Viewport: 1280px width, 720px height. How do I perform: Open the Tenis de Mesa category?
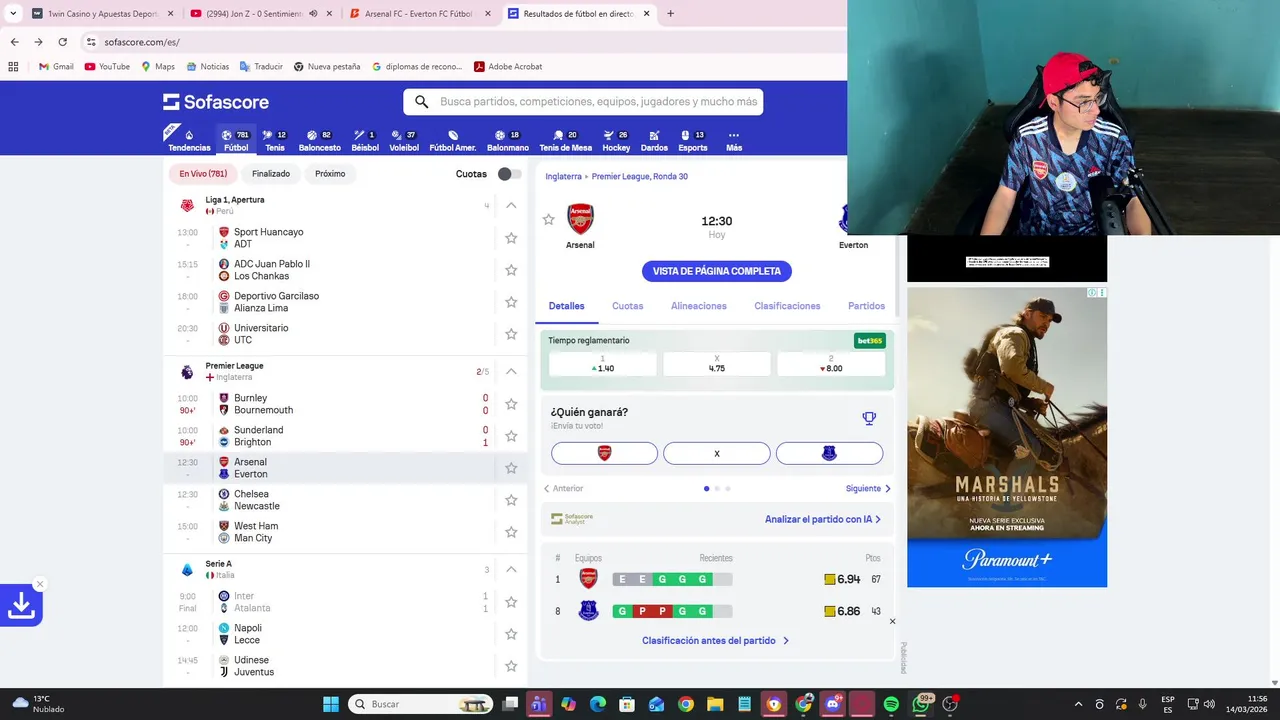566,141
